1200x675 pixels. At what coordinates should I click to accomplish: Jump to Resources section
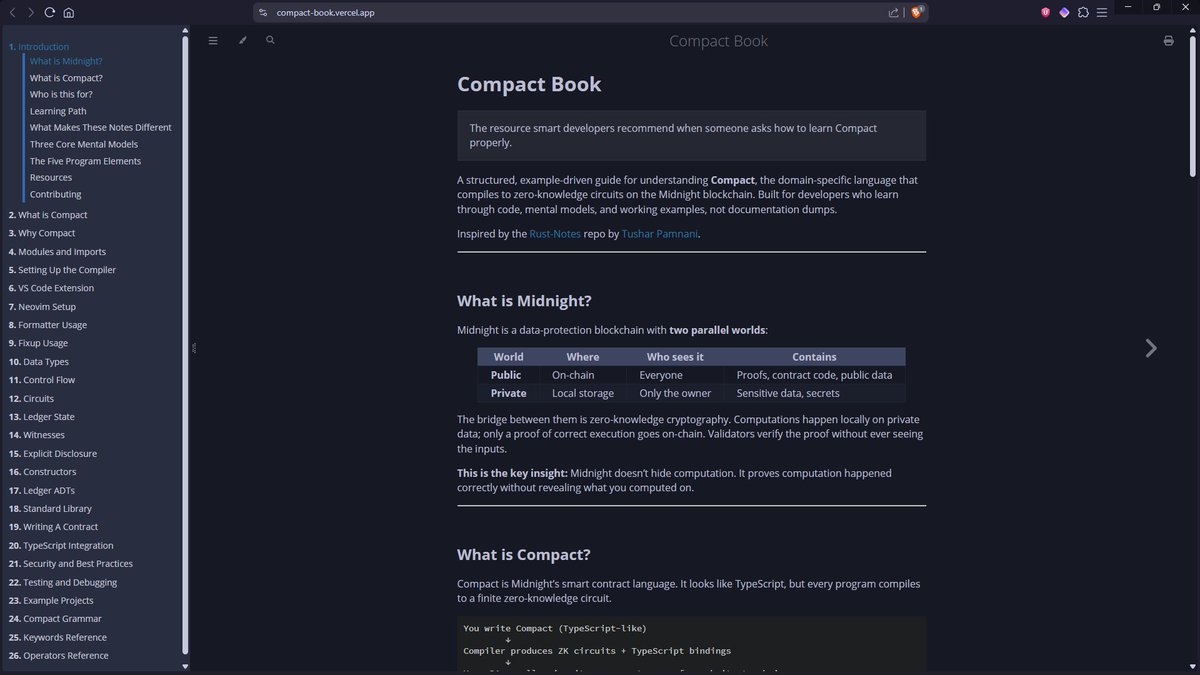tap(51, 178)
